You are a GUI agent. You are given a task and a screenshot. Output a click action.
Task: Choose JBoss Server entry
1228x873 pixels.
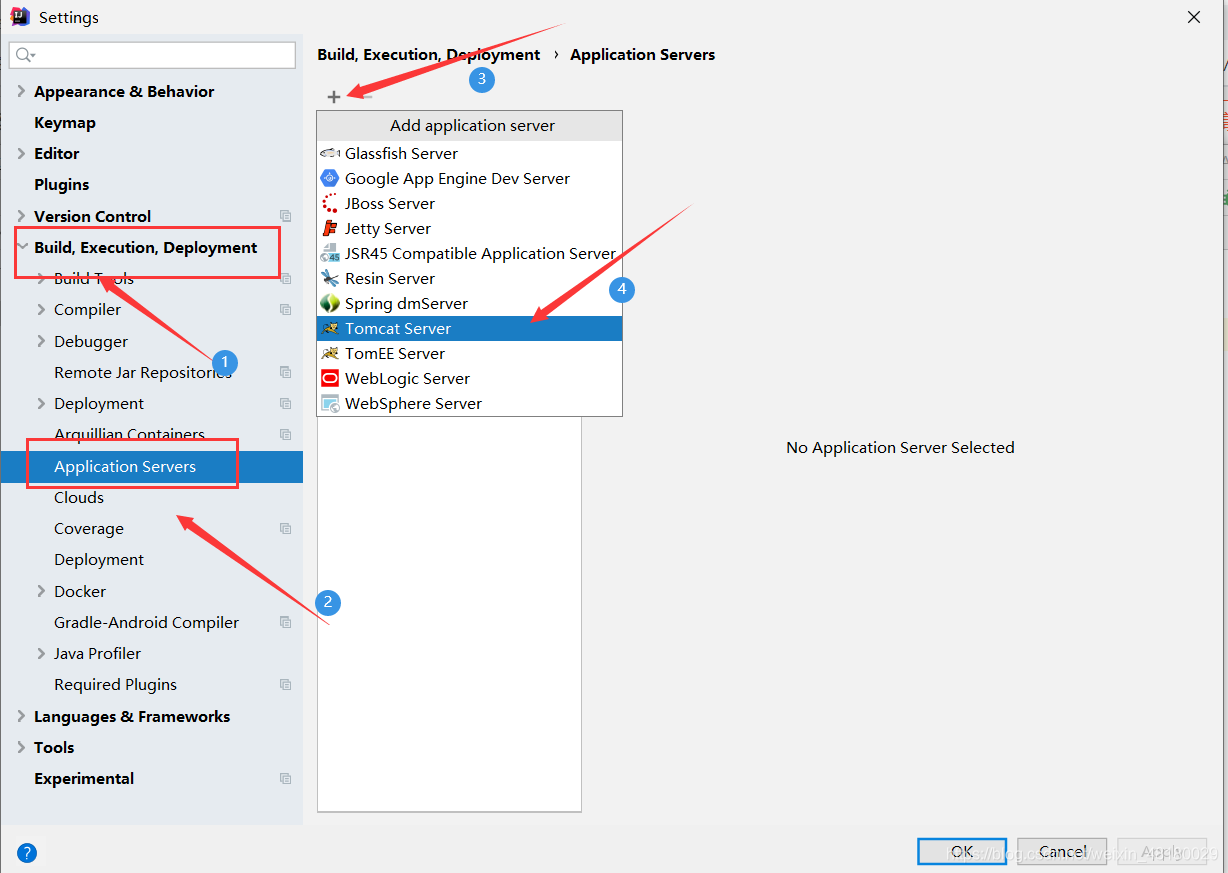tap(470, 203)
